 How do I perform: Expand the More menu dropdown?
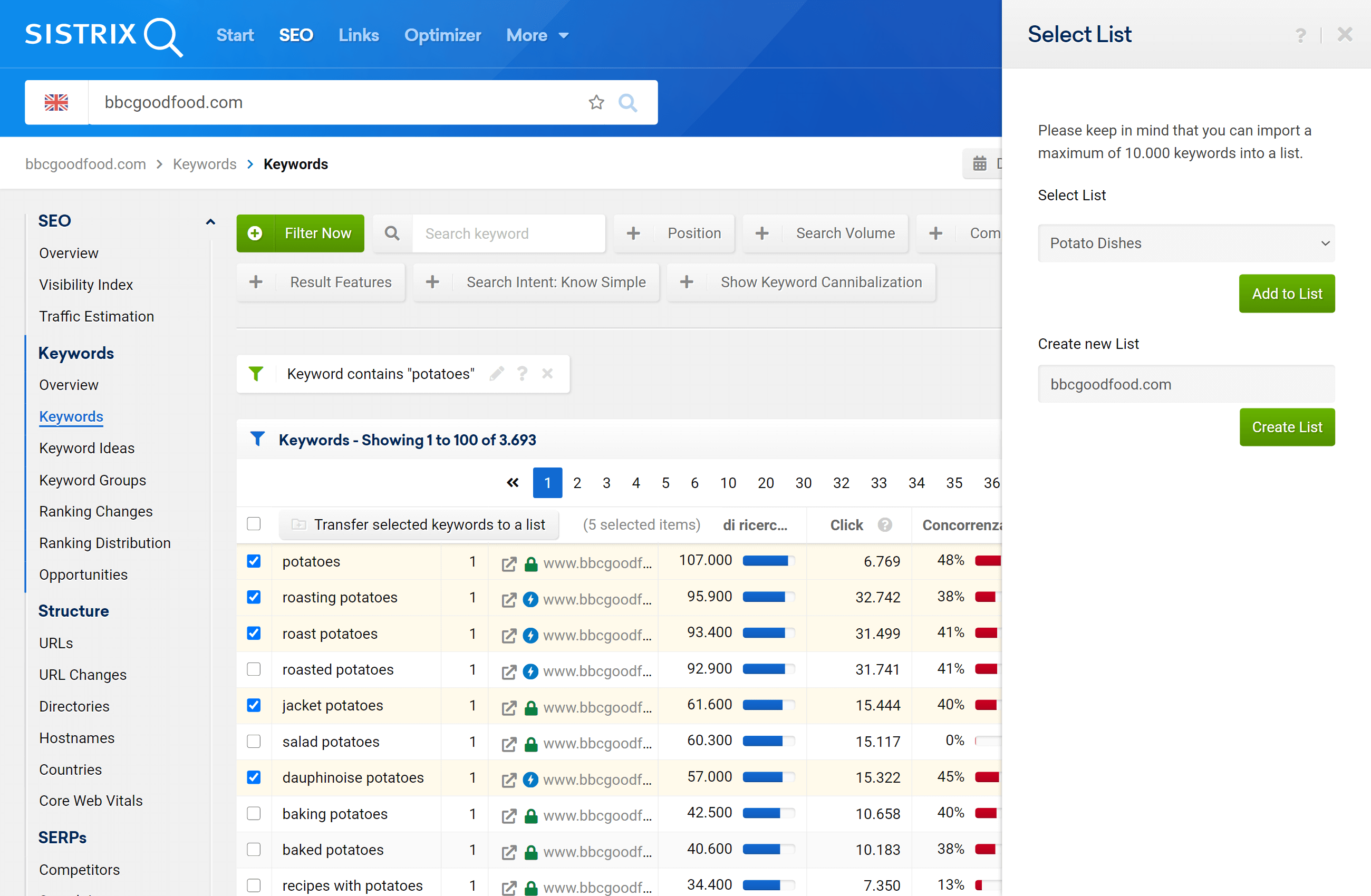pyautogui.click(x=537, y=36)
